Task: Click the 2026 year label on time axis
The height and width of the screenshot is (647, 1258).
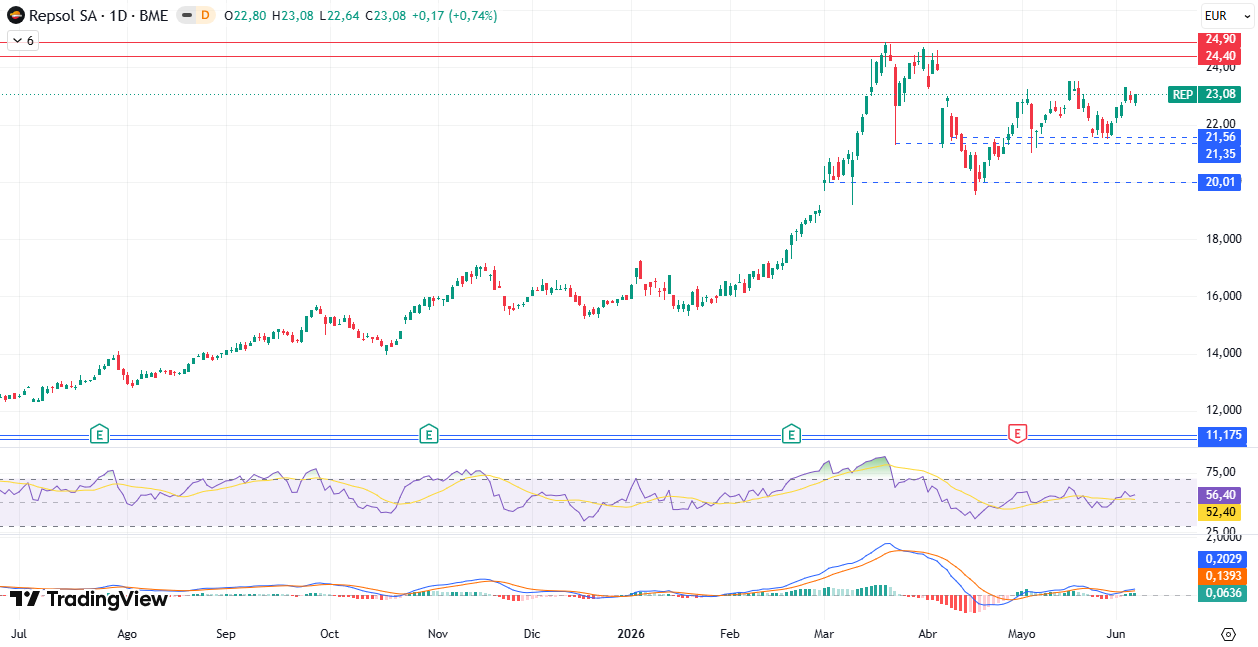Action: (631, 634)
